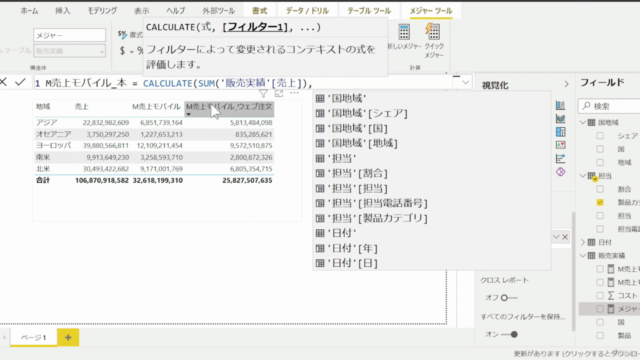This screenshot has width=640, height=360.
Task: Select the image-style visualization icon with red and green marks
Action: coord(560,145)
